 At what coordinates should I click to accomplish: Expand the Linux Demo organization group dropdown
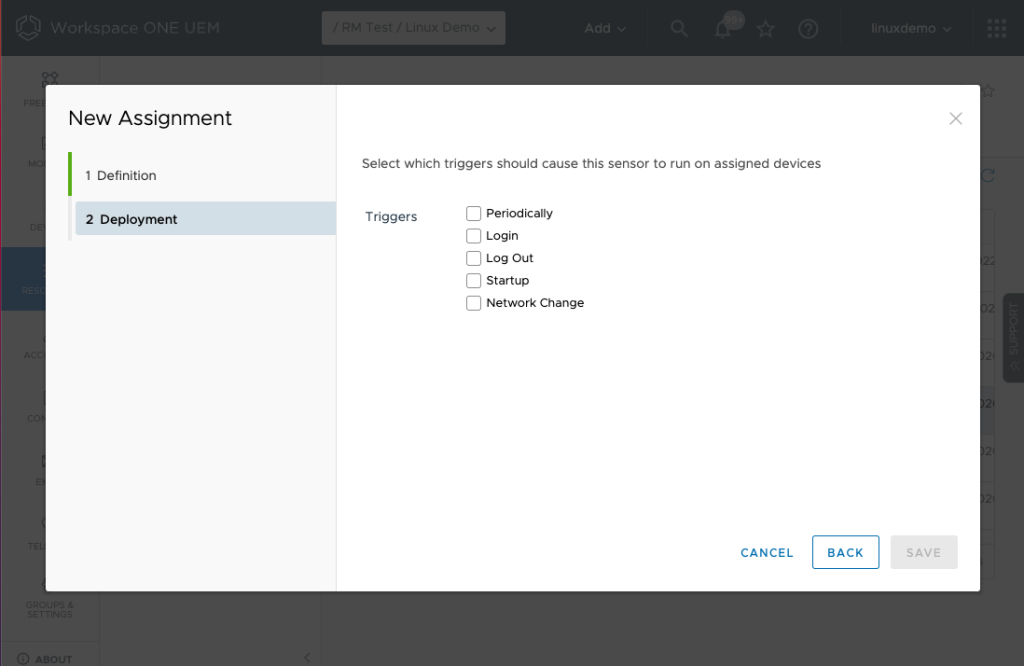[413, 28]
